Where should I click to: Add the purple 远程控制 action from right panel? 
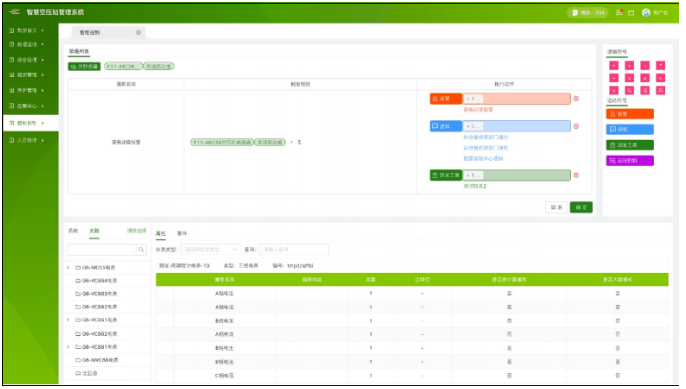tap(630, 161)
